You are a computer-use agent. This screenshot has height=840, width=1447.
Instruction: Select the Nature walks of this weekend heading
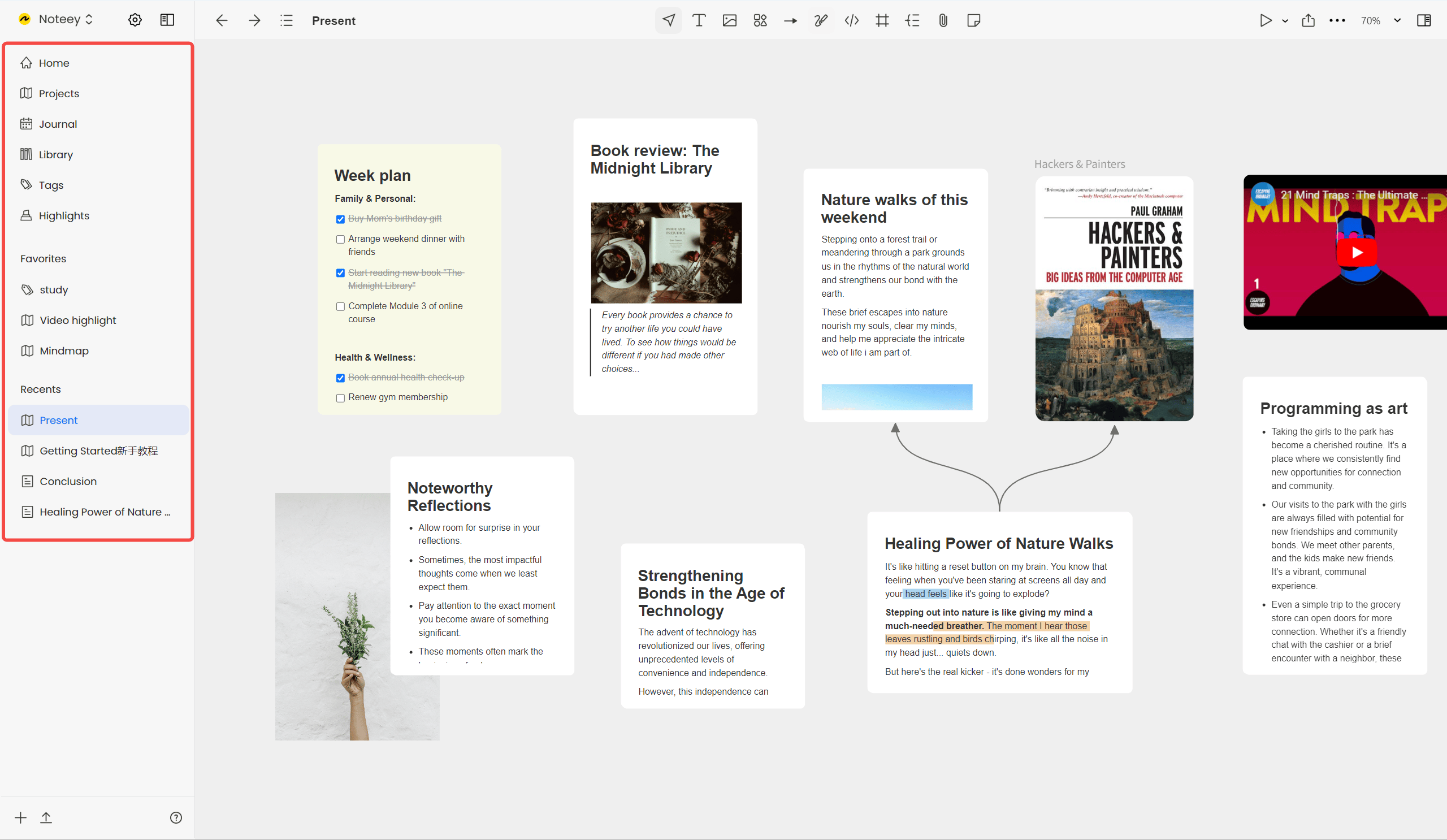894,209
